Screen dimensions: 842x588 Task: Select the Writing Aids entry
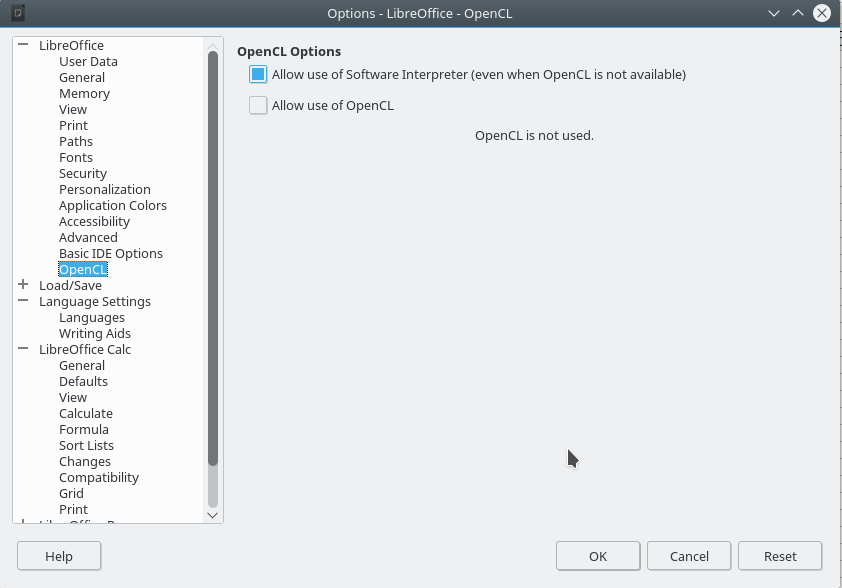95,333
